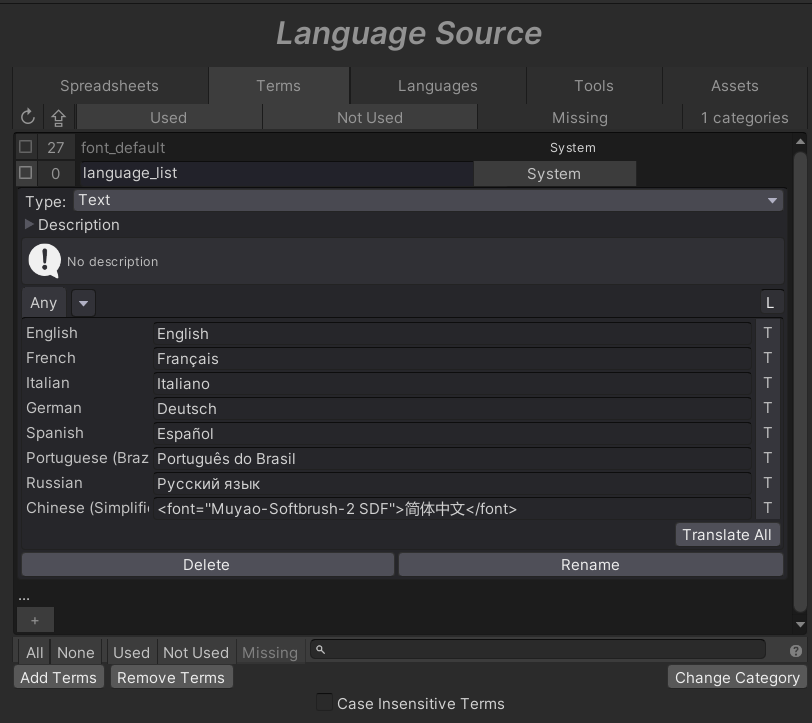Switch to the Languages tab
812x723 pixels.
click(437, 86)
